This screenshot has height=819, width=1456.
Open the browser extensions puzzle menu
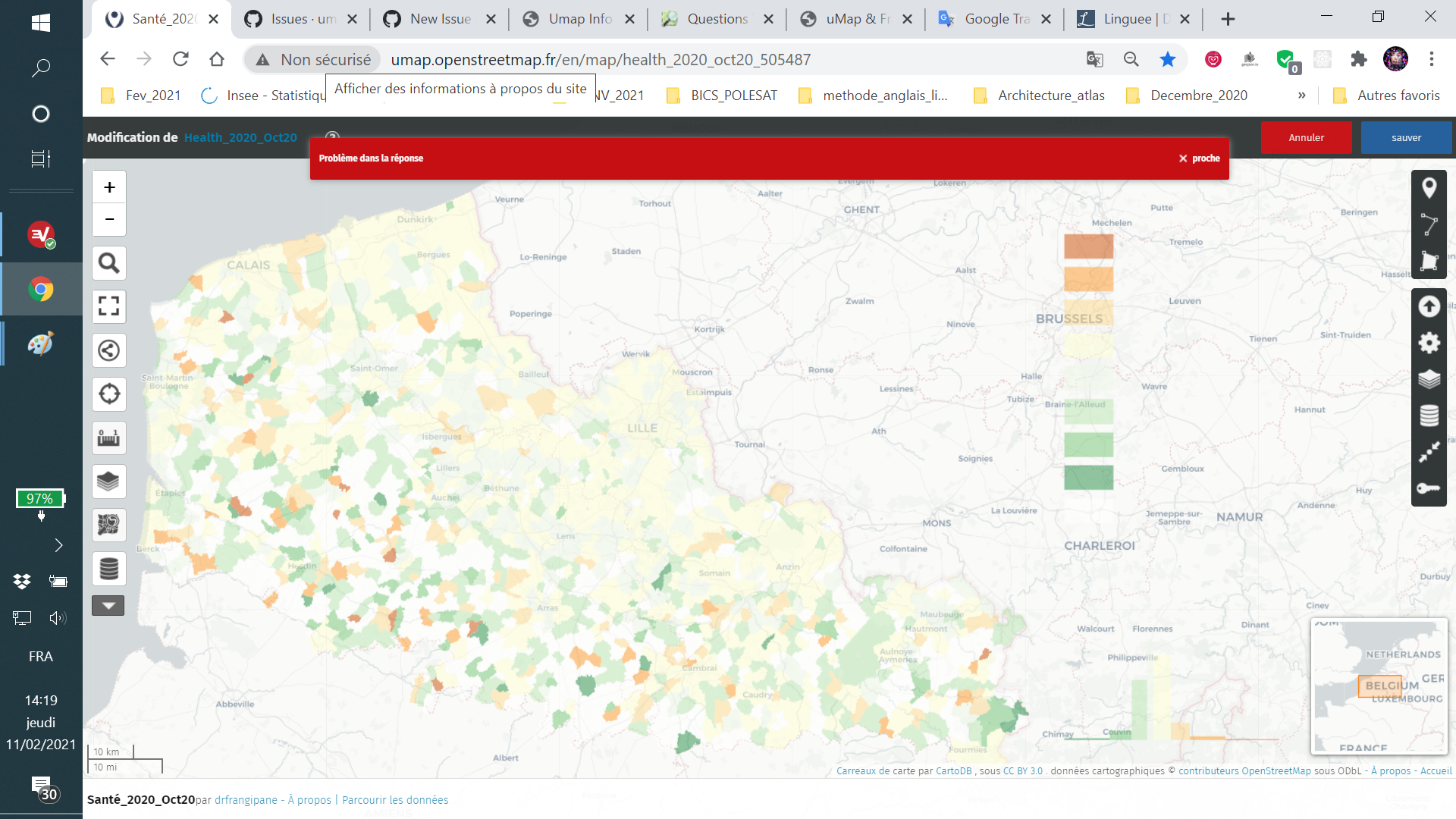(1359, 59)
